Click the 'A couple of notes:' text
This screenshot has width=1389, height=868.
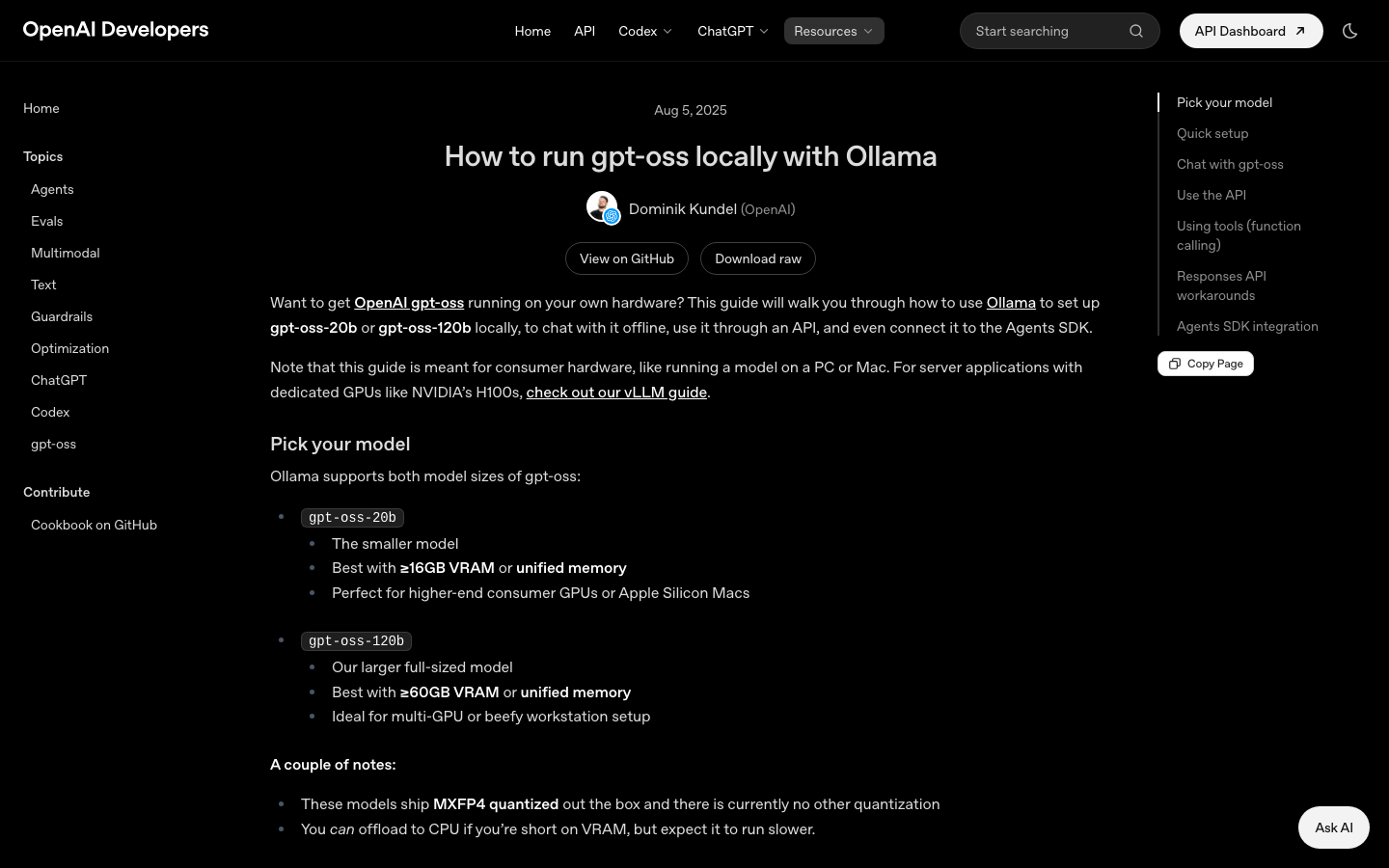[333, 764]
